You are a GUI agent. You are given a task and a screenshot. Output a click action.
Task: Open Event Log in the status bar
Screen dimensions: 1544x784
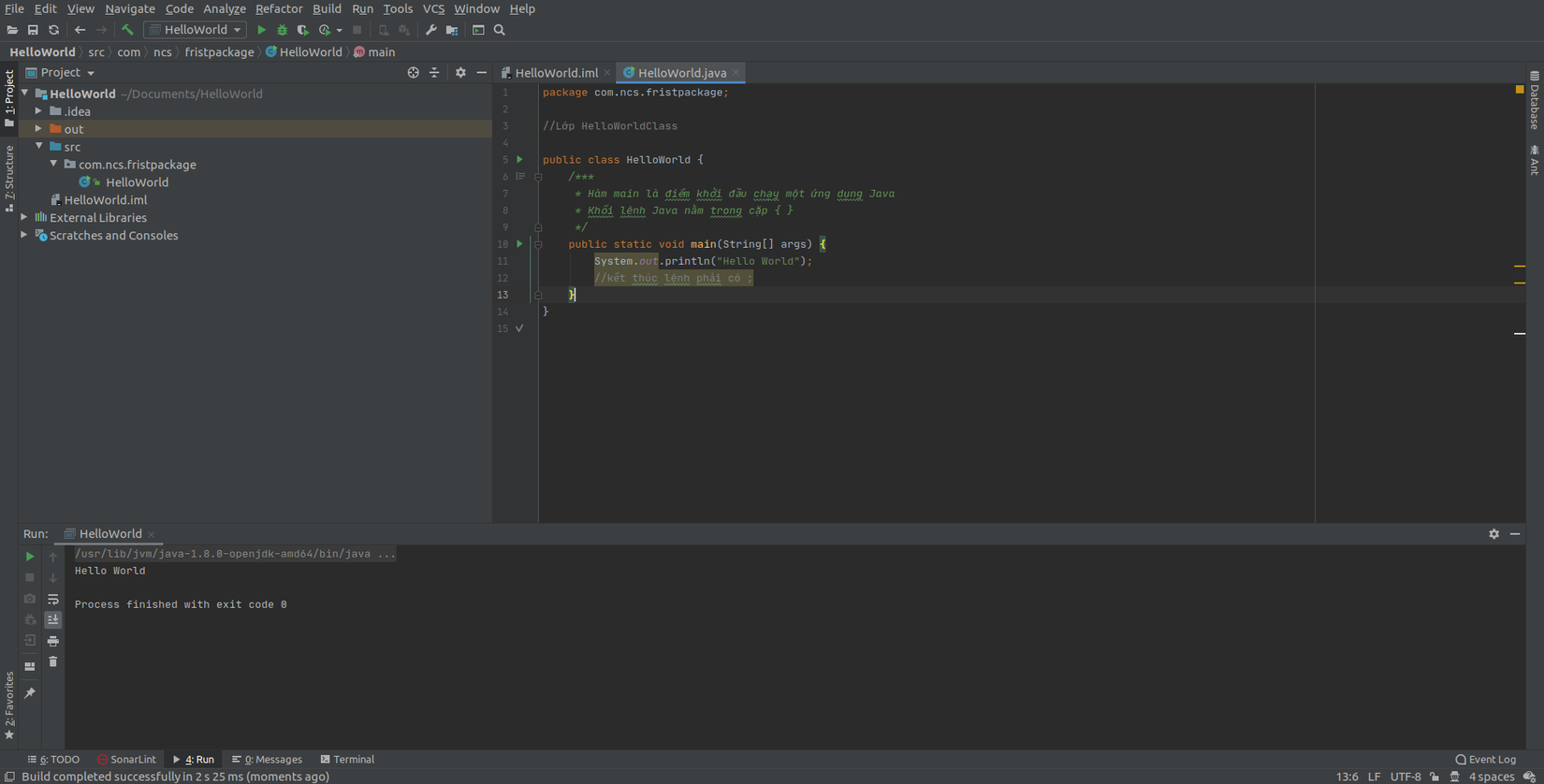[x=1485, y=759]
